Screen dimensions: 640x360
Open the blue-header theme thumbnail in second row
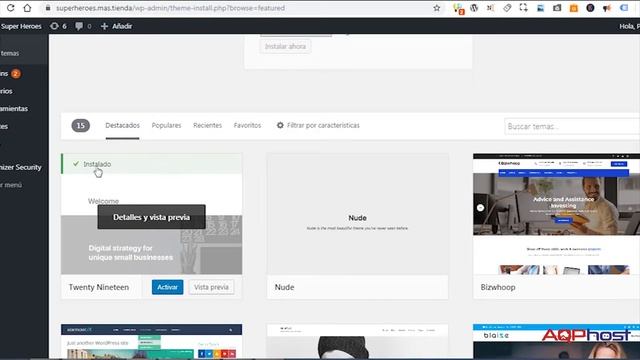click(151, 342)
